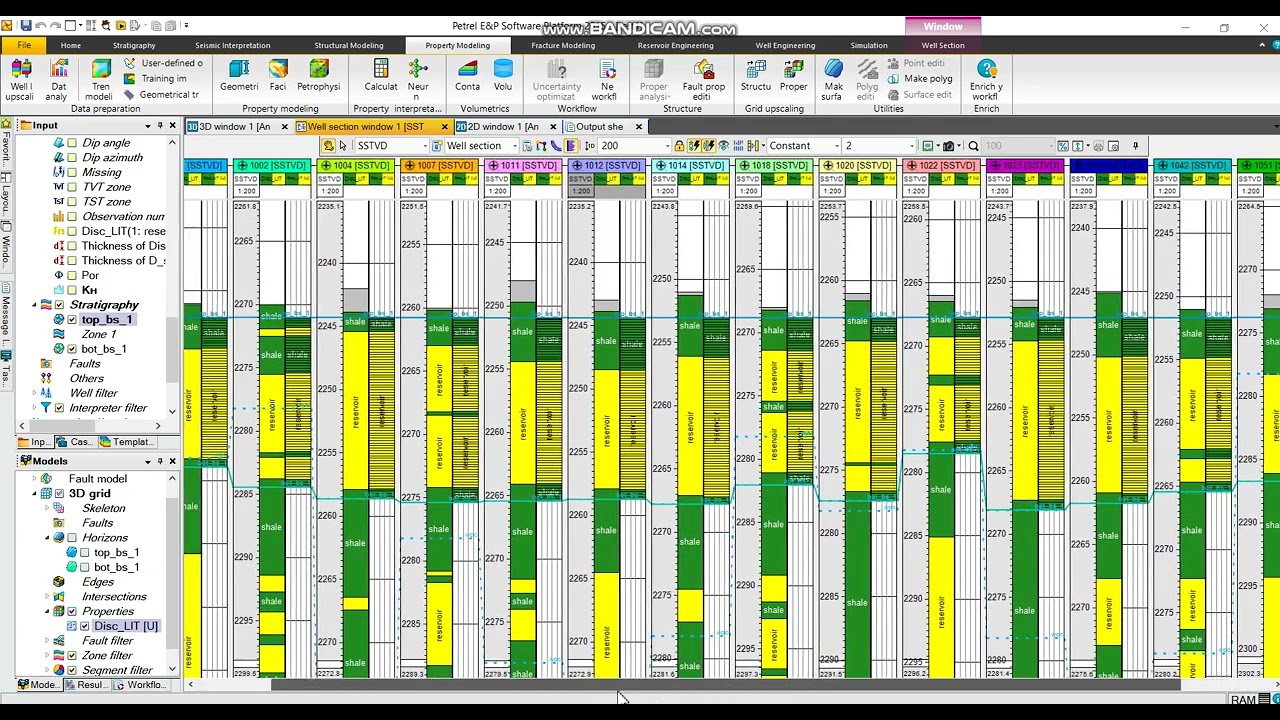The image size is (1280, 720).
Task: Open the SSTVD depth domain dropdown
Action: (425, 146)
